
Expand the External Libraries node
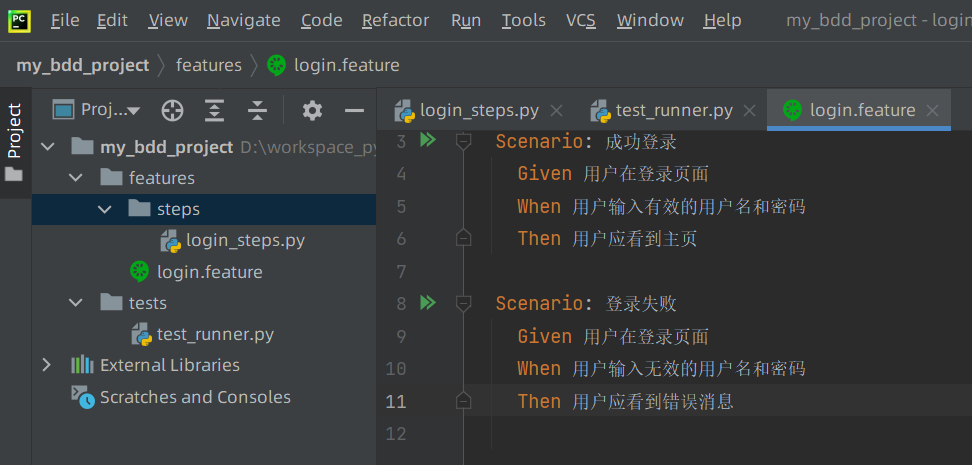[46, 365]
